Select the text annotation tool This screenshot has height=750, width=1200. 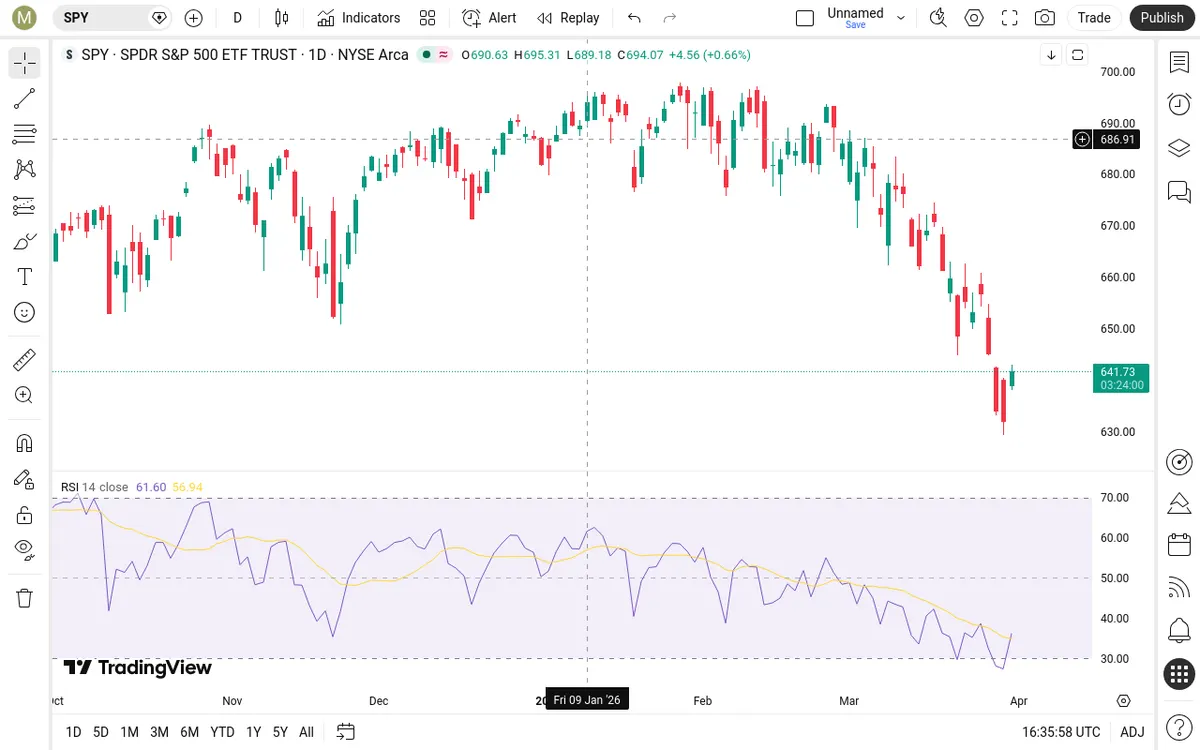click(x=25, y=277)
